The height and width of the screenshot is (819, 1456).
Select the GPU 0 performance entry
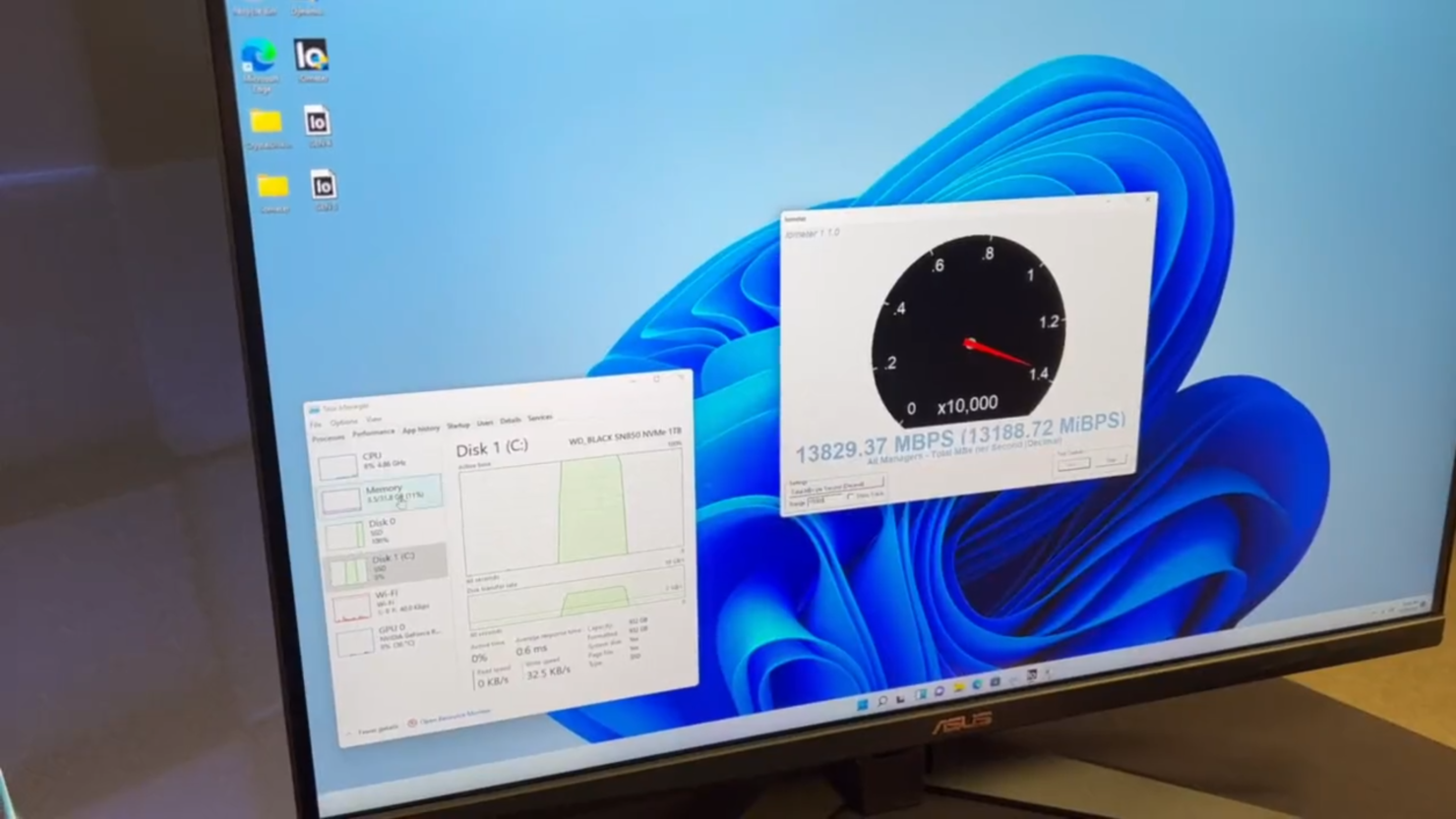click(x=391, y=636)
